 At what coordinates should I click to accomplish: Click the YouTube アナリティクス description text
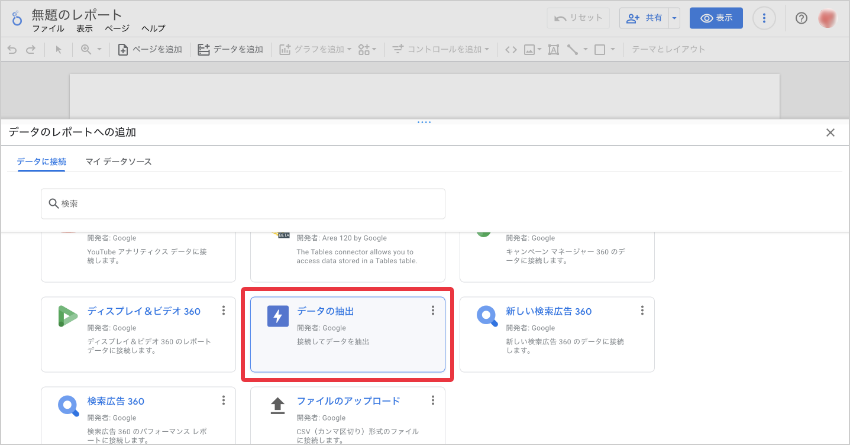pyautogui.click(x=147, y=256)
